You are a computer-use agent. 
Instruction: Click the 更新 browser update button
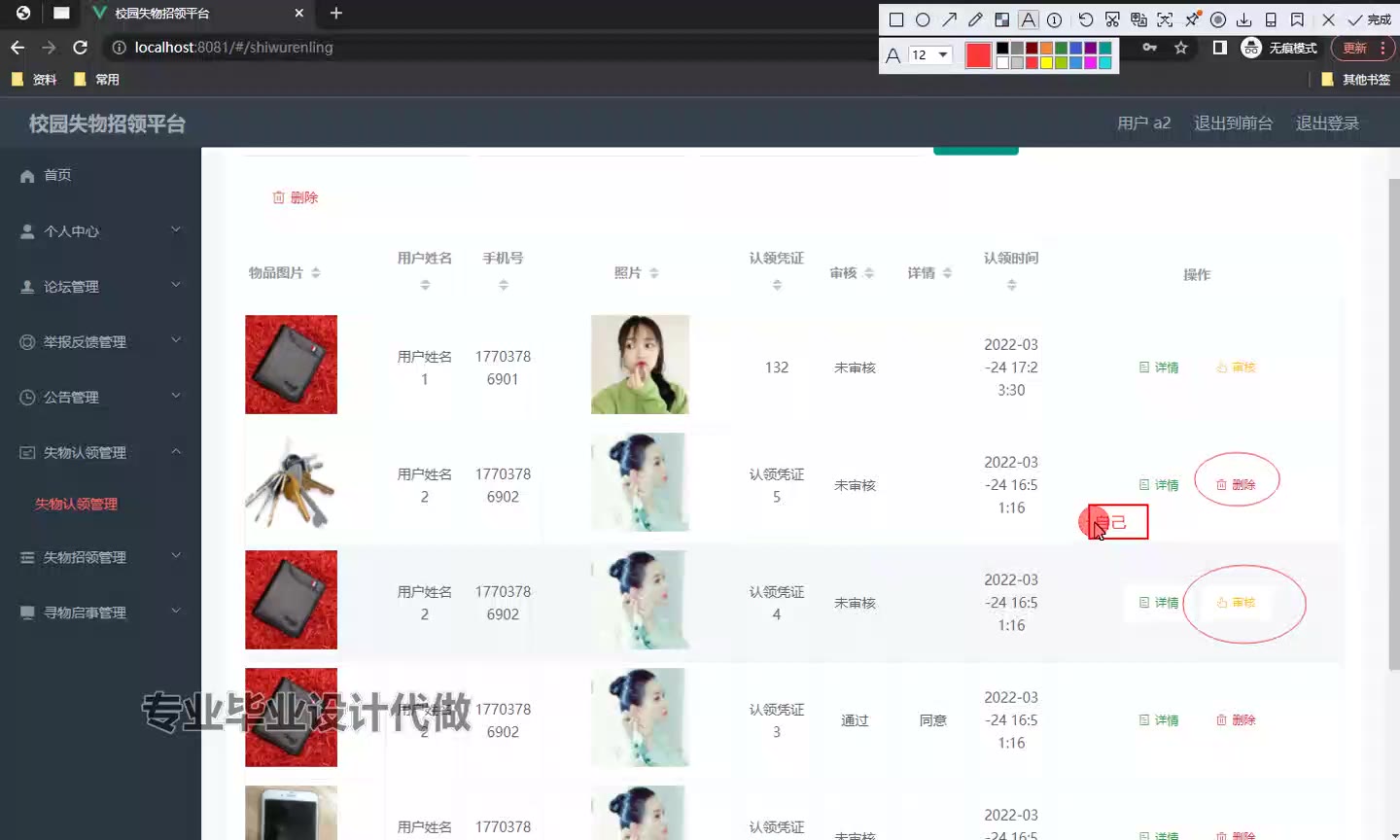point(1362,48)
